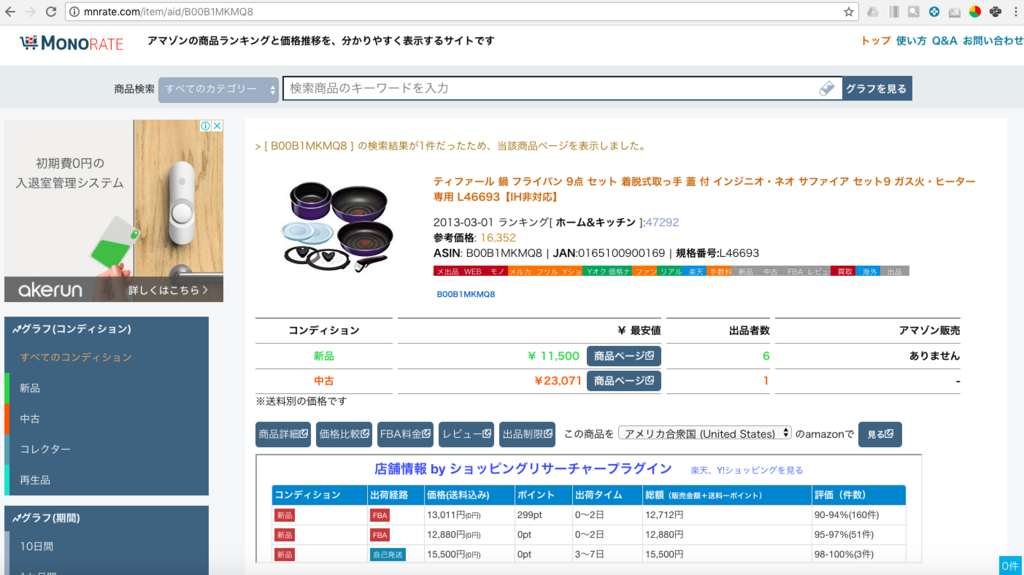Click the 出品制限 button
Image resolution: width=1024 pixels, height=575 pixels.
coord(527,434)
